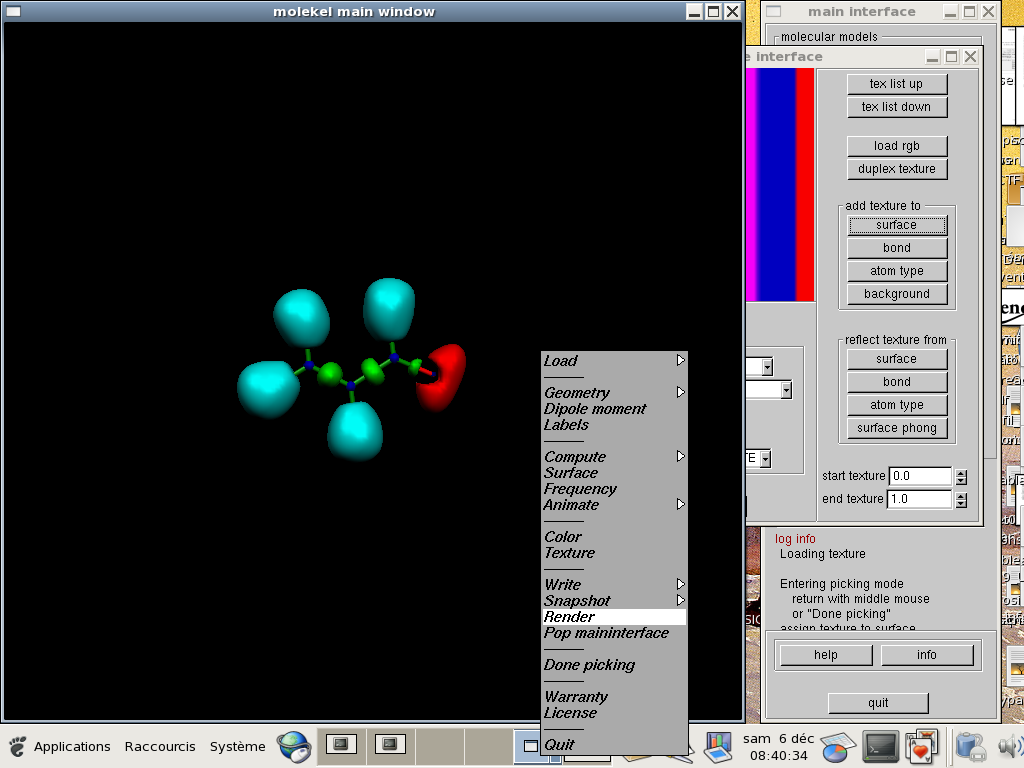Screen dimensions: 1024x768
Task: Click the end texture stepper arrows
Action: click(961, 500)
